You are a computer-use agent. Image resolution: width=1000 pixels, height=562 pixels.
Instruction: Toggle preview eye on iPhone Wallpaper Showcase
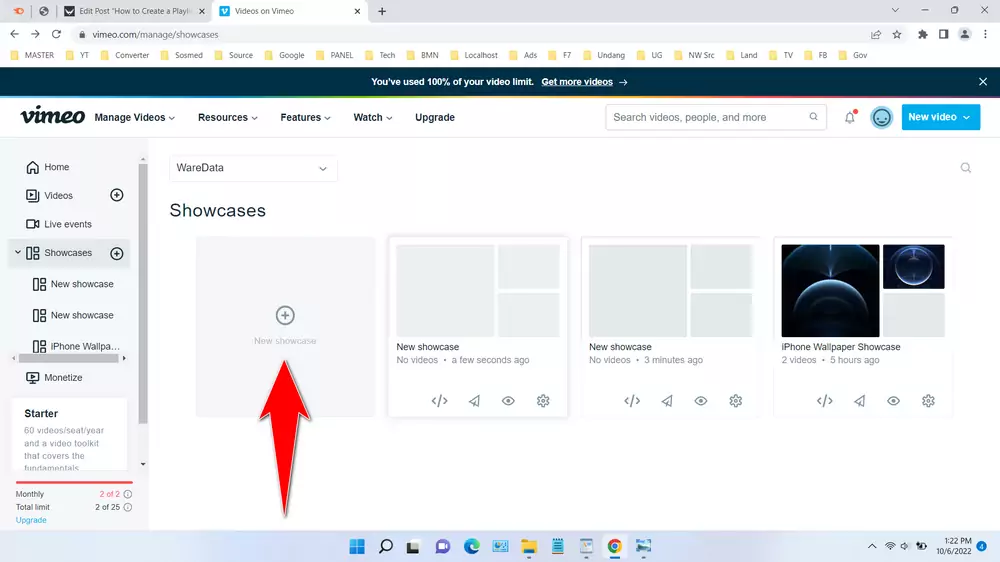click(893, 401)
